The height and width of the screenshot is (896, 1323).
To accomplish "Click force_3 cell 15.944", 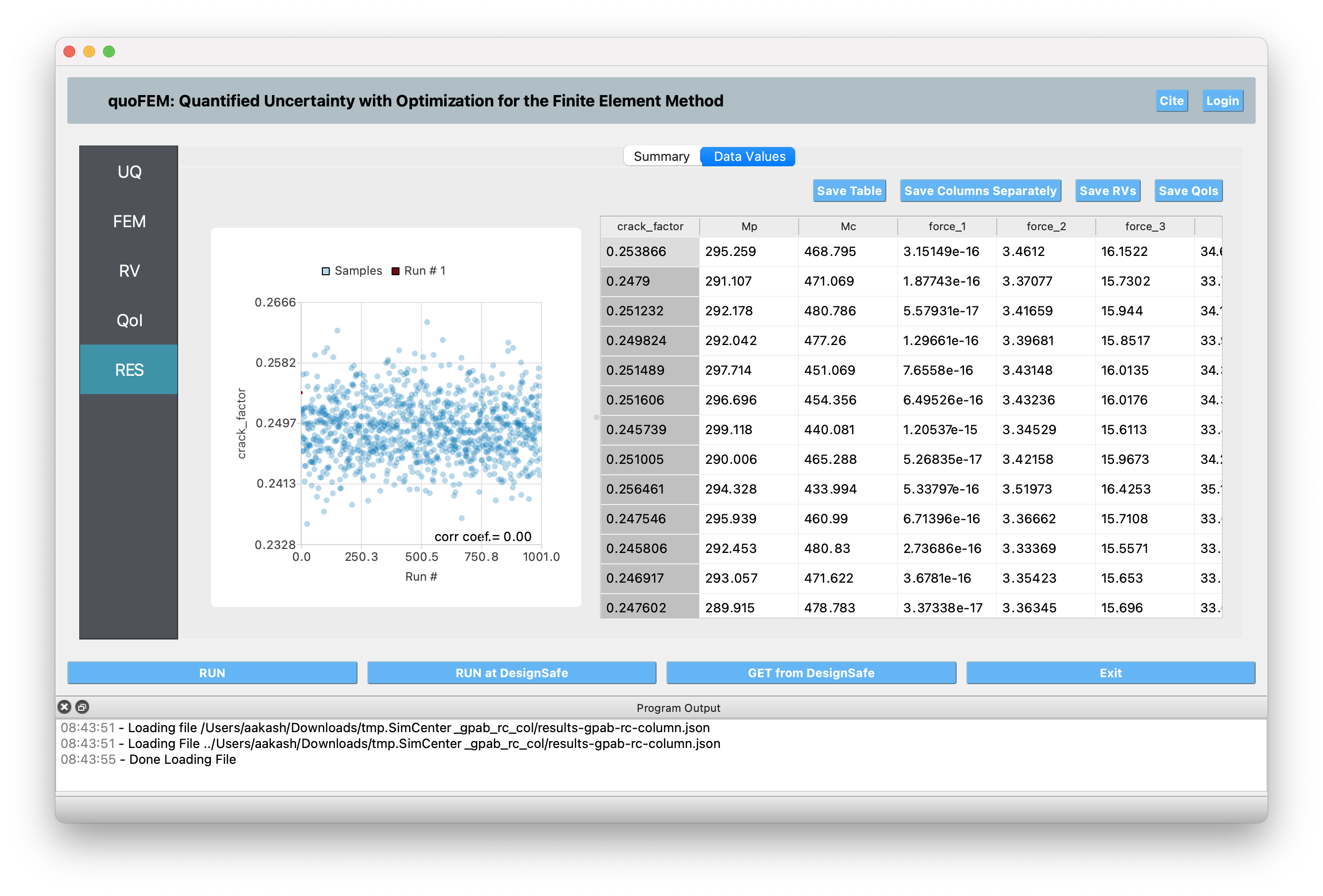I will [1145, 311].
